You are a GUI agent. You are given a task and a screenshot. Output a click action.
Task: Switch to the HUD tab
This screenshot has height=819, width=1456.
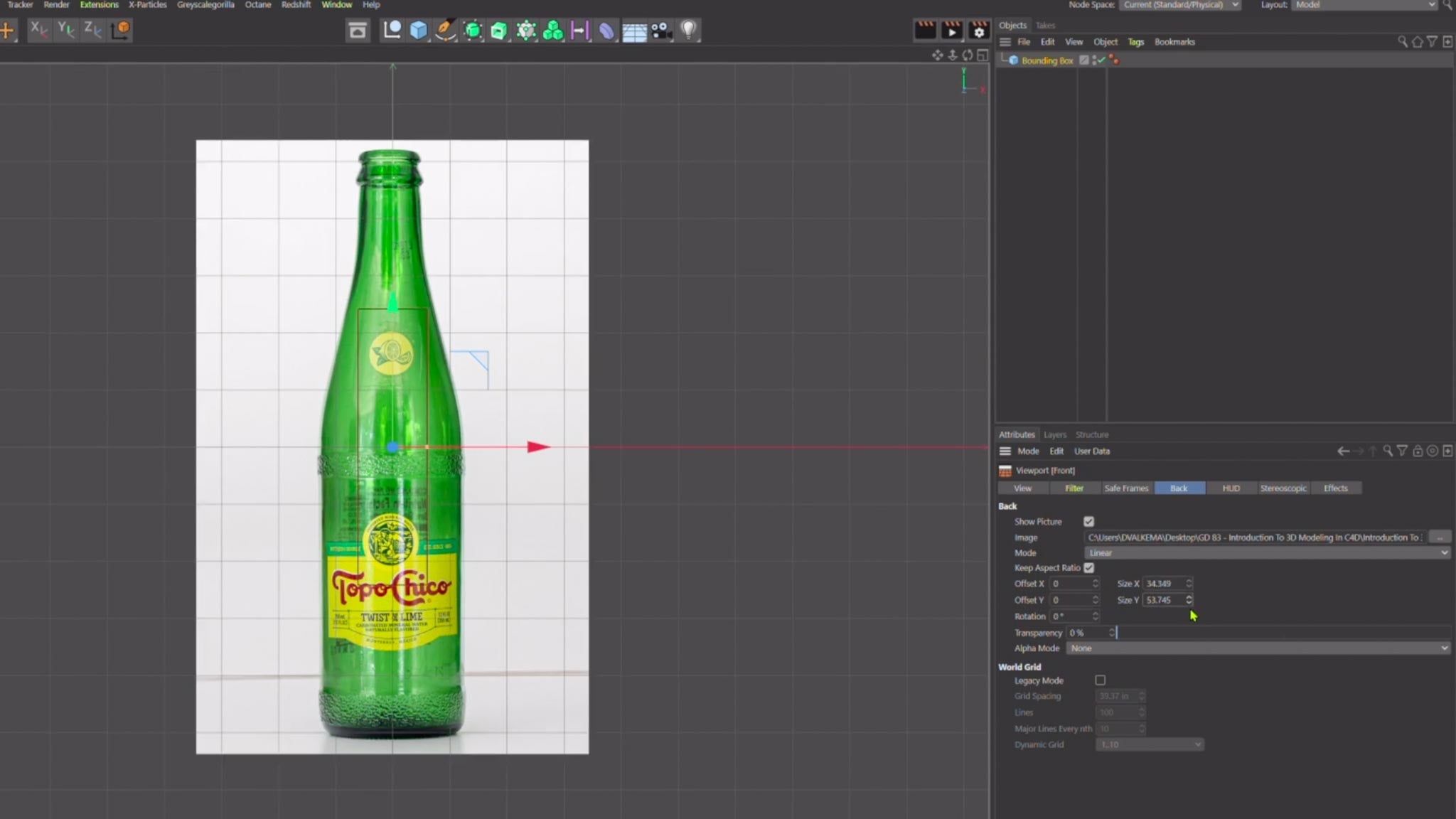click(x=1230, y=488)
